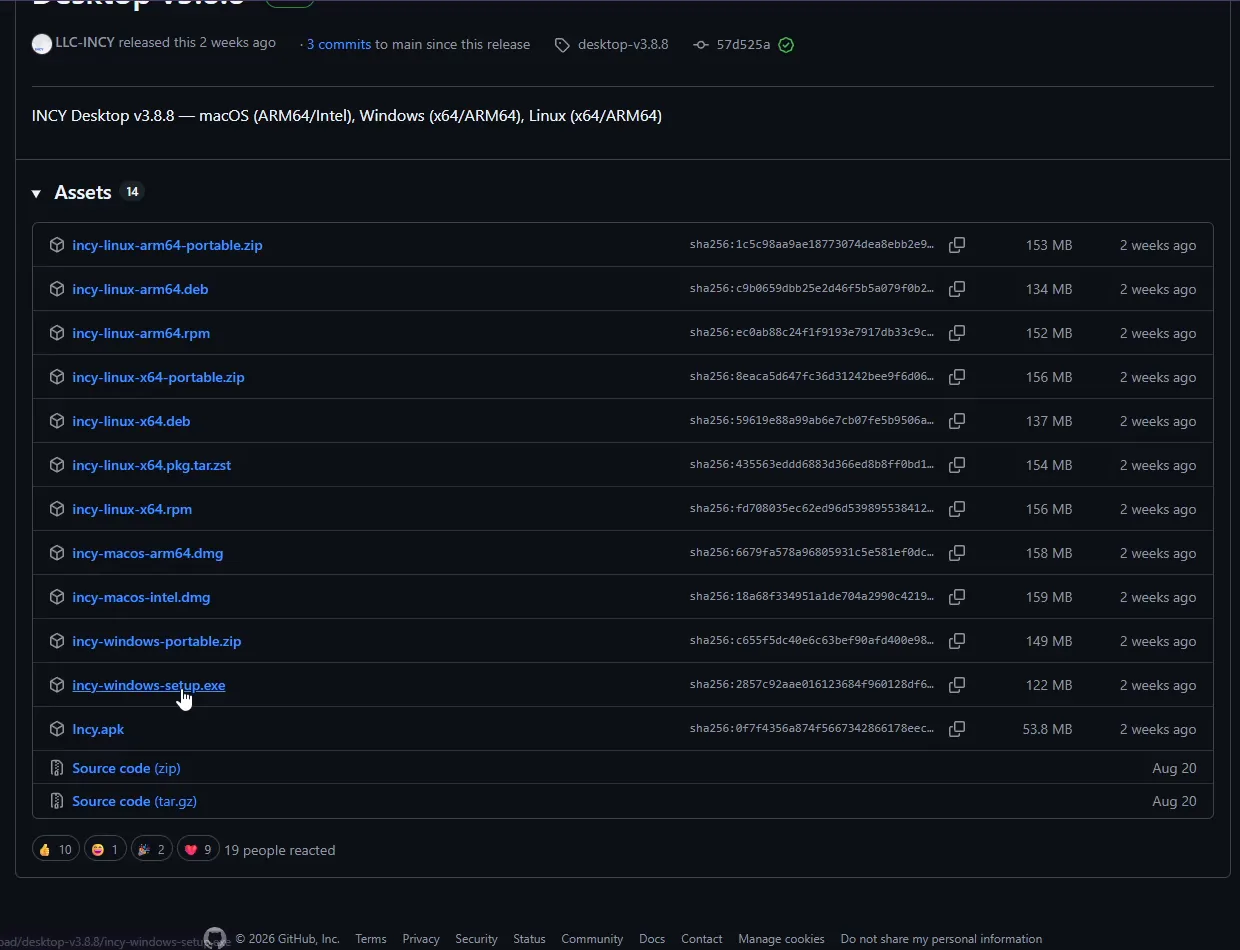
Task: Copy SHA256 hash of incy-linux-x64.deb
Action: point(957,421)
